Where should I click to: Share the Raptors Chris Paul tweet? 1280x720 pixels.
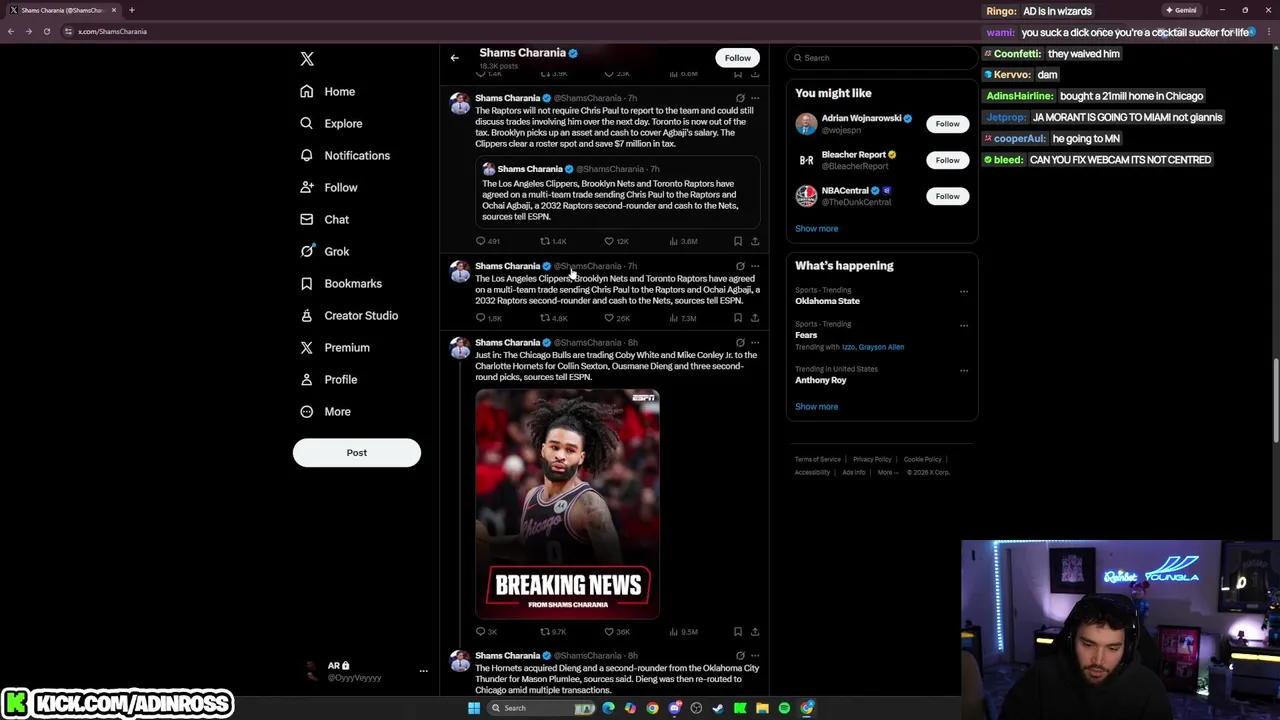pos(755,241)
